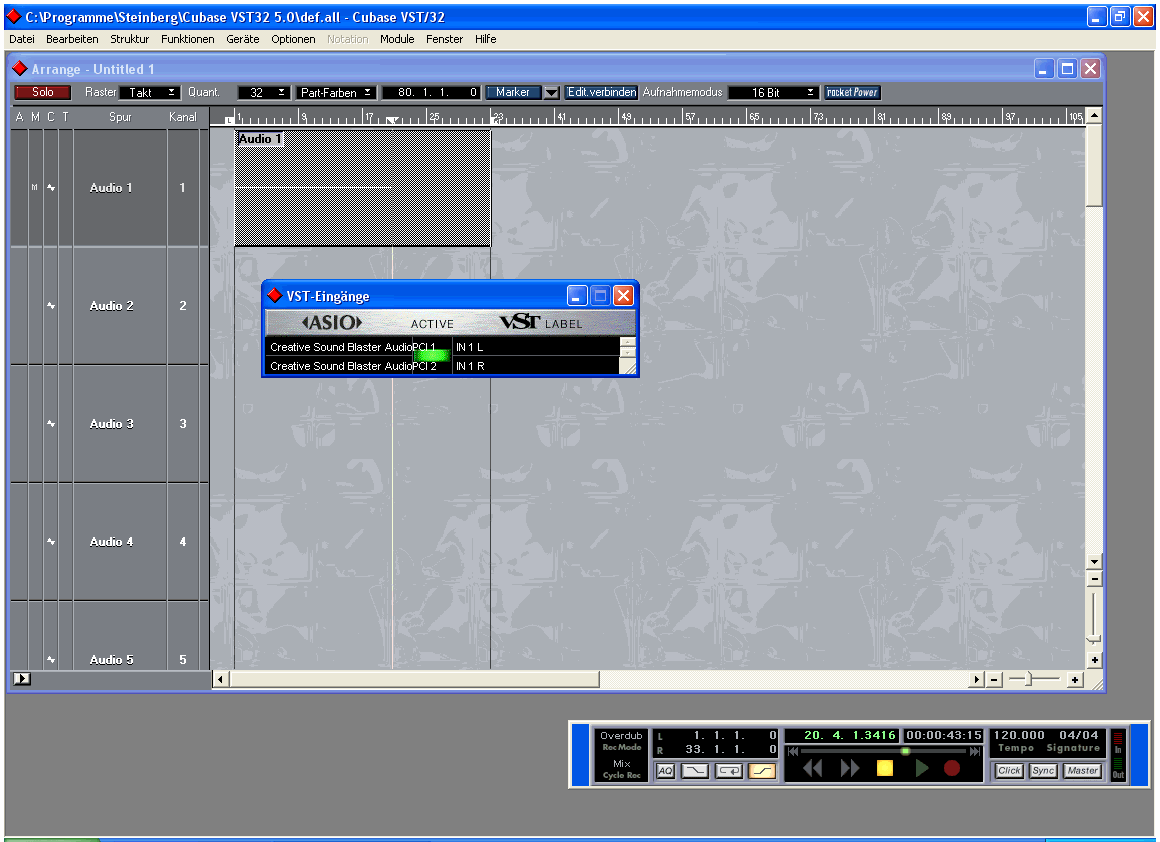Open the Bearbeiten menu
Screen dimensions: 1160x842
pyautogui.click(x=72, y=39)
